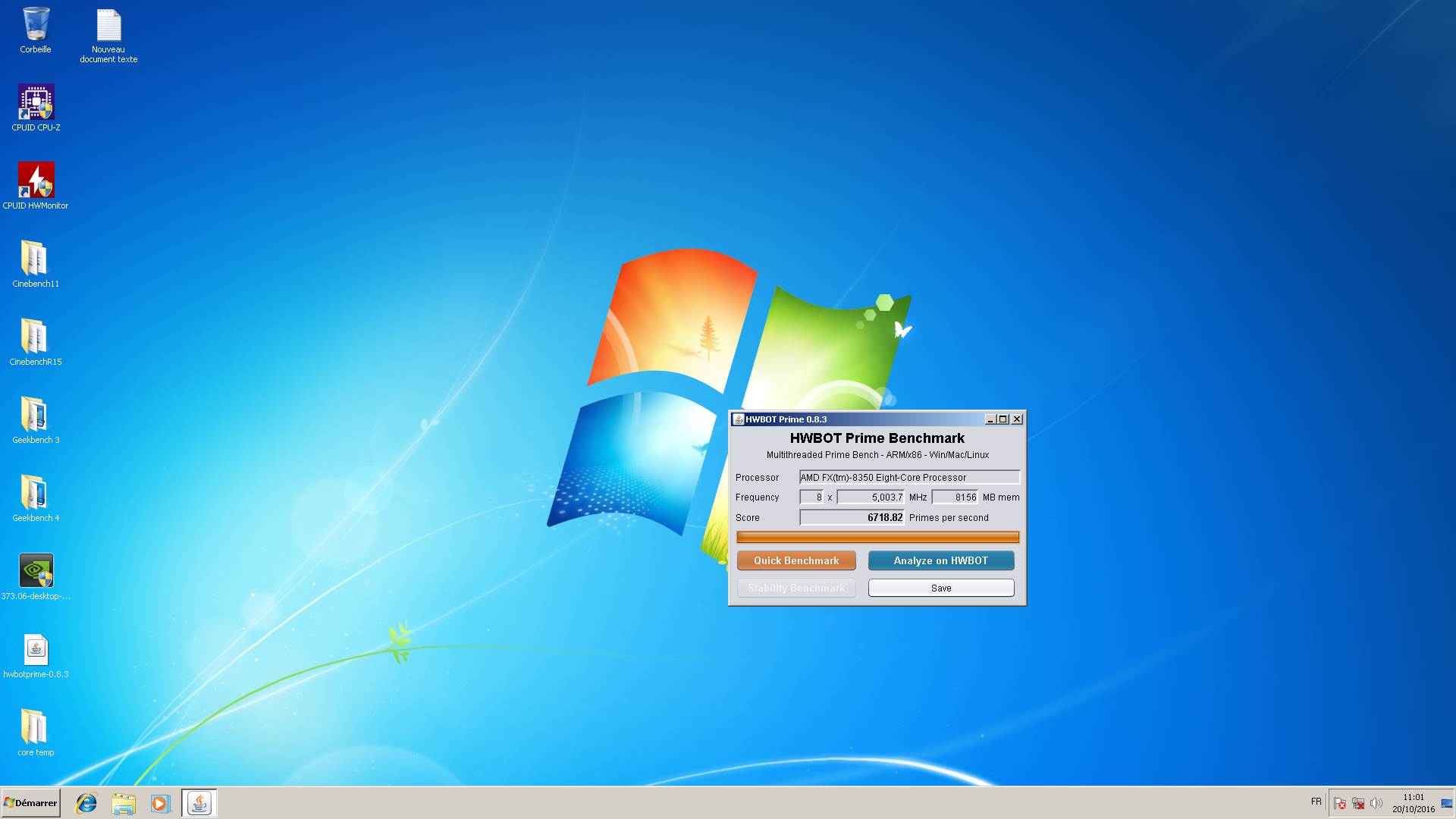Open Windows Explorer from the taskbar

pos(124,803)
